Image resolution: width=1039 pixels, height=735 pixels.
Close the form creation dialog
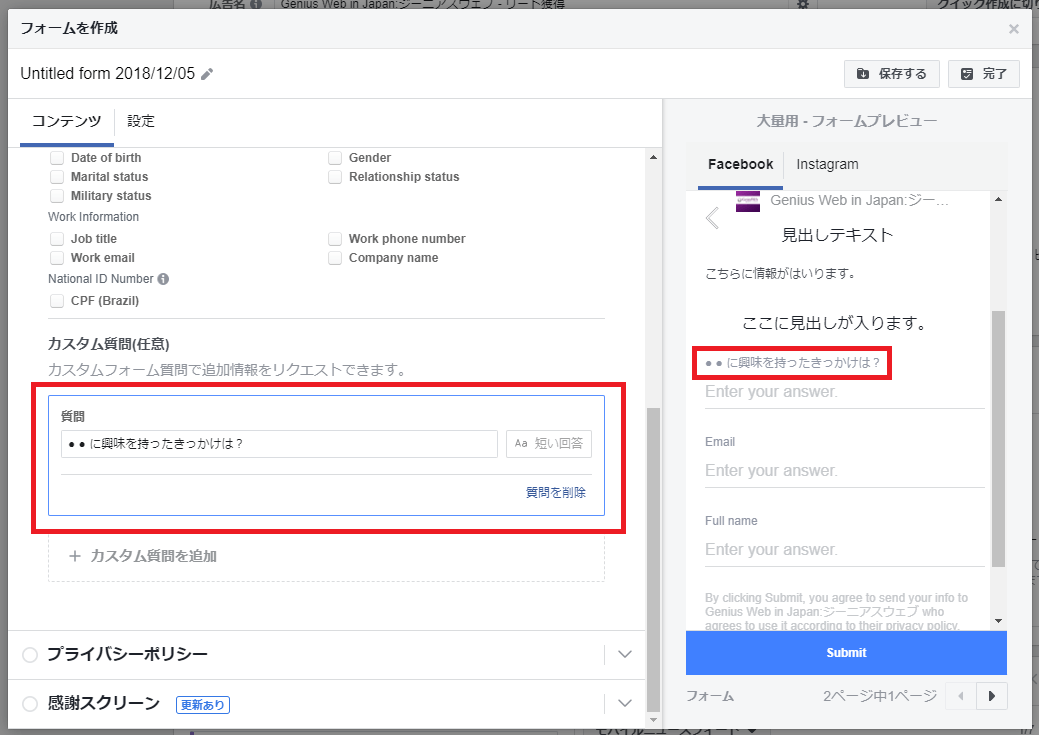pyautogui.click(x=1014, y=29)
